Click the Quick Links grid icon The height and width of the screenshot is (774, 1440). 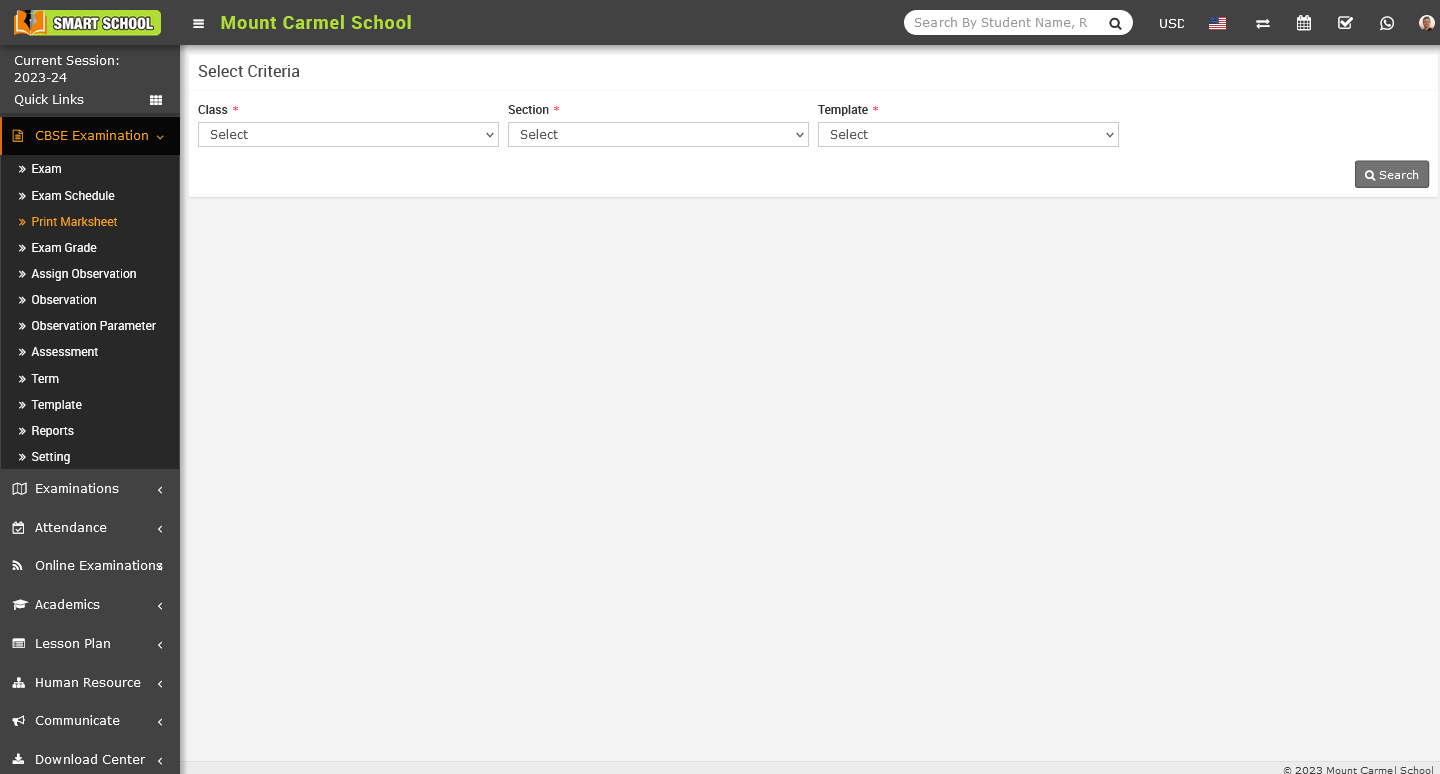pos(156,100)
